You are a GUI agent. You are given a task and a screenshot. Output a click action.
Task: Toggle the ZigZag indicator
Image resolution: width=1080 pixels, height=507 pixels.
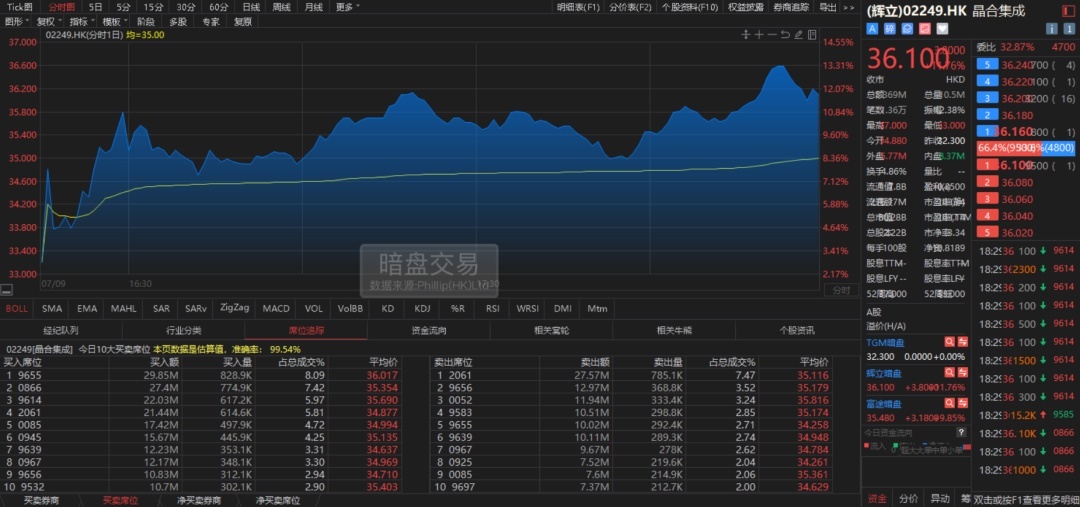(234, 309)
